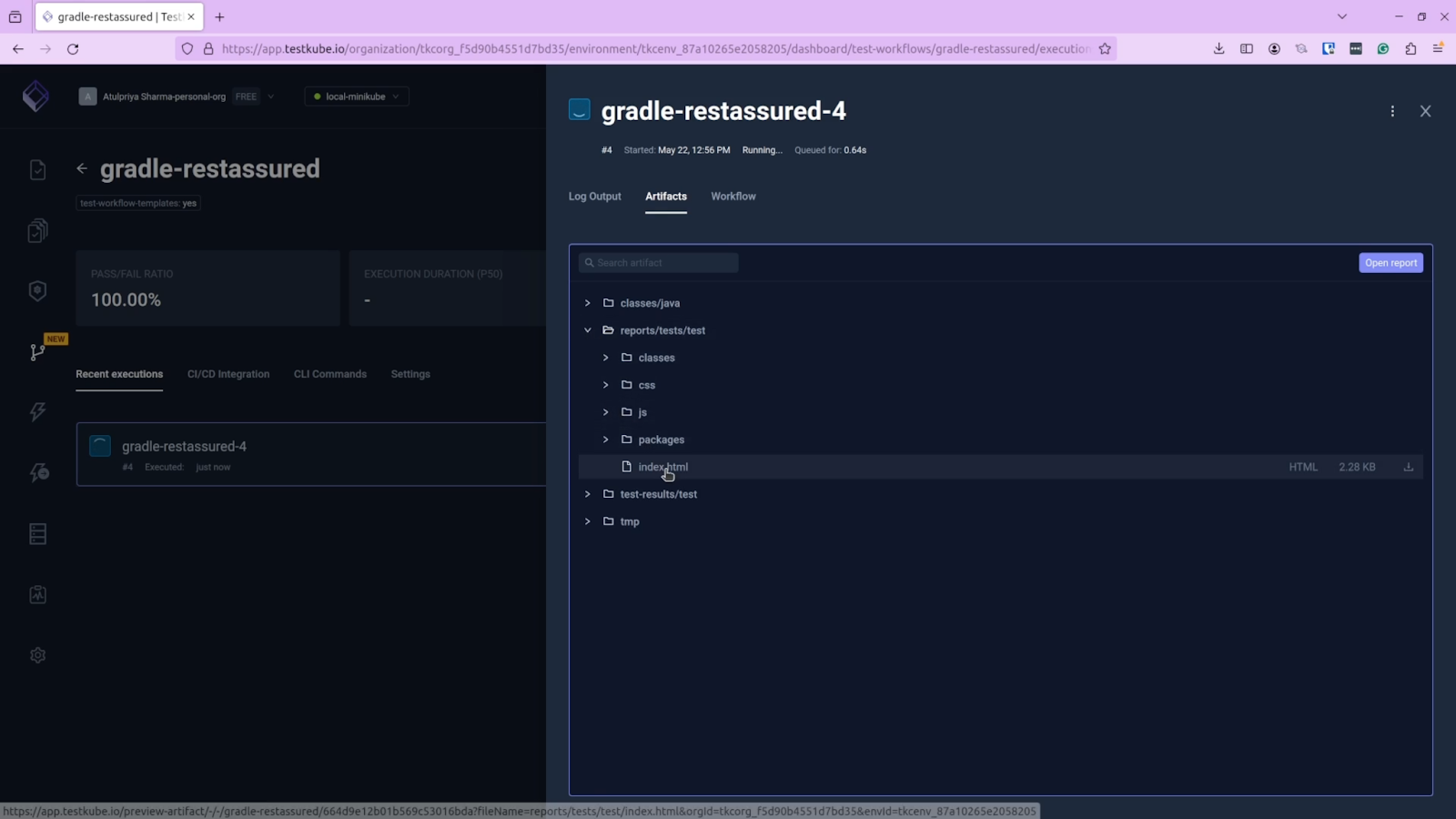Download the index.html artifact
Screen dimensions: 1456x819
point(1409,467)
